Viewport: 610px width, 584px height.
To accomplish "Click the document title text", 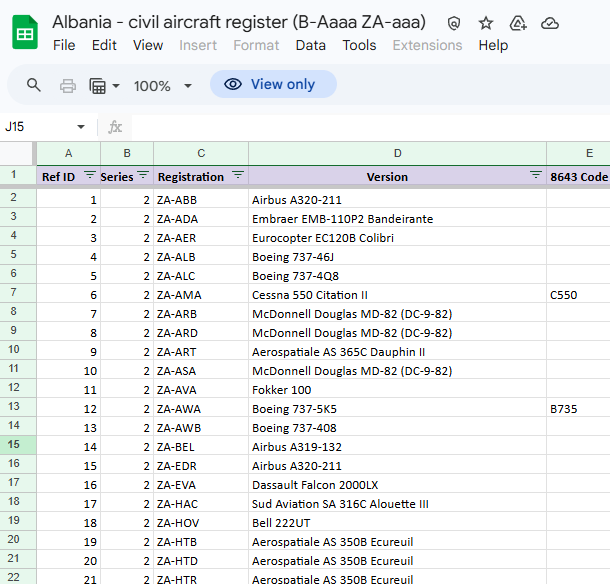I will 238,22.
